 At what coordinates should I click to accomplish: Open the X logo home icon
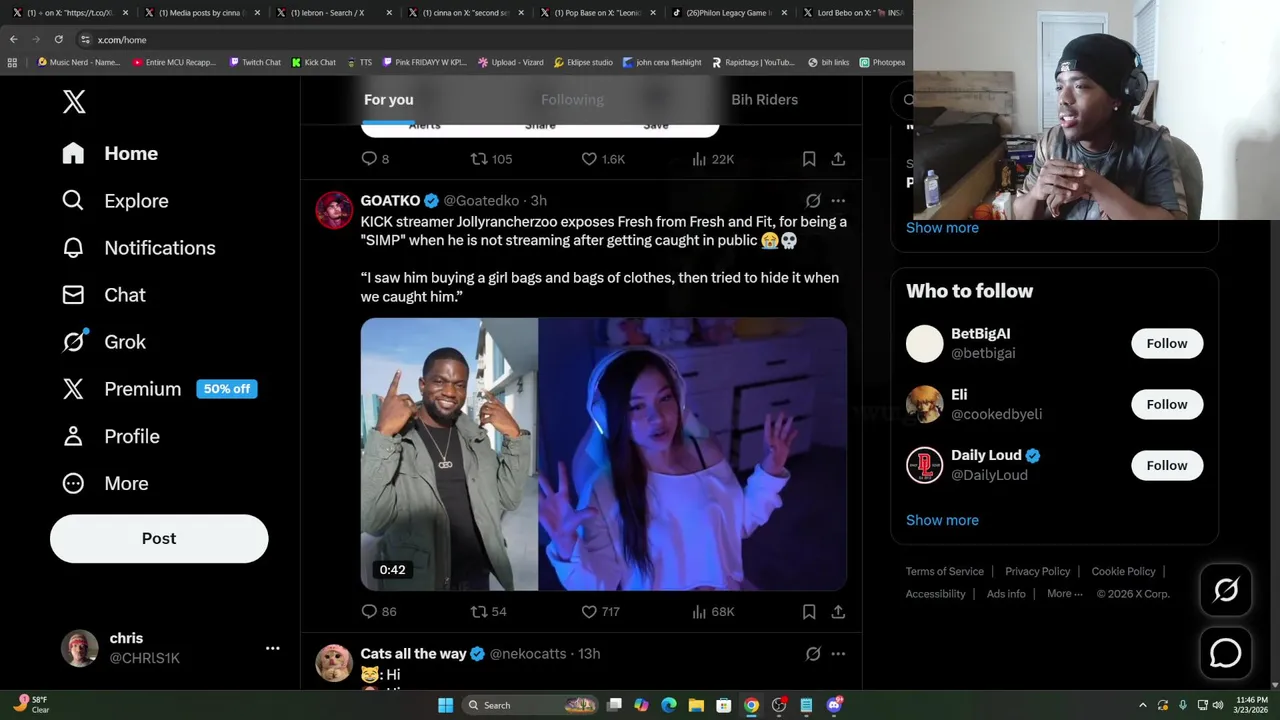(74, 101)
